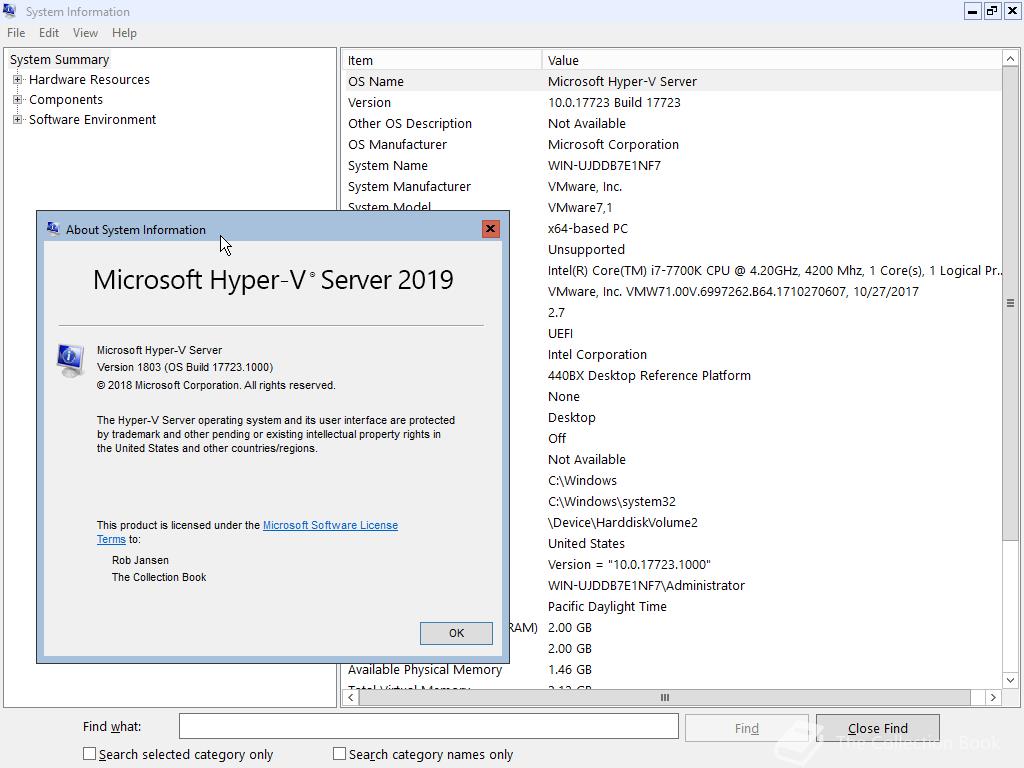Close the About System Information dialog
Screen dimensions: 1024x768
(x=490, y=229)
